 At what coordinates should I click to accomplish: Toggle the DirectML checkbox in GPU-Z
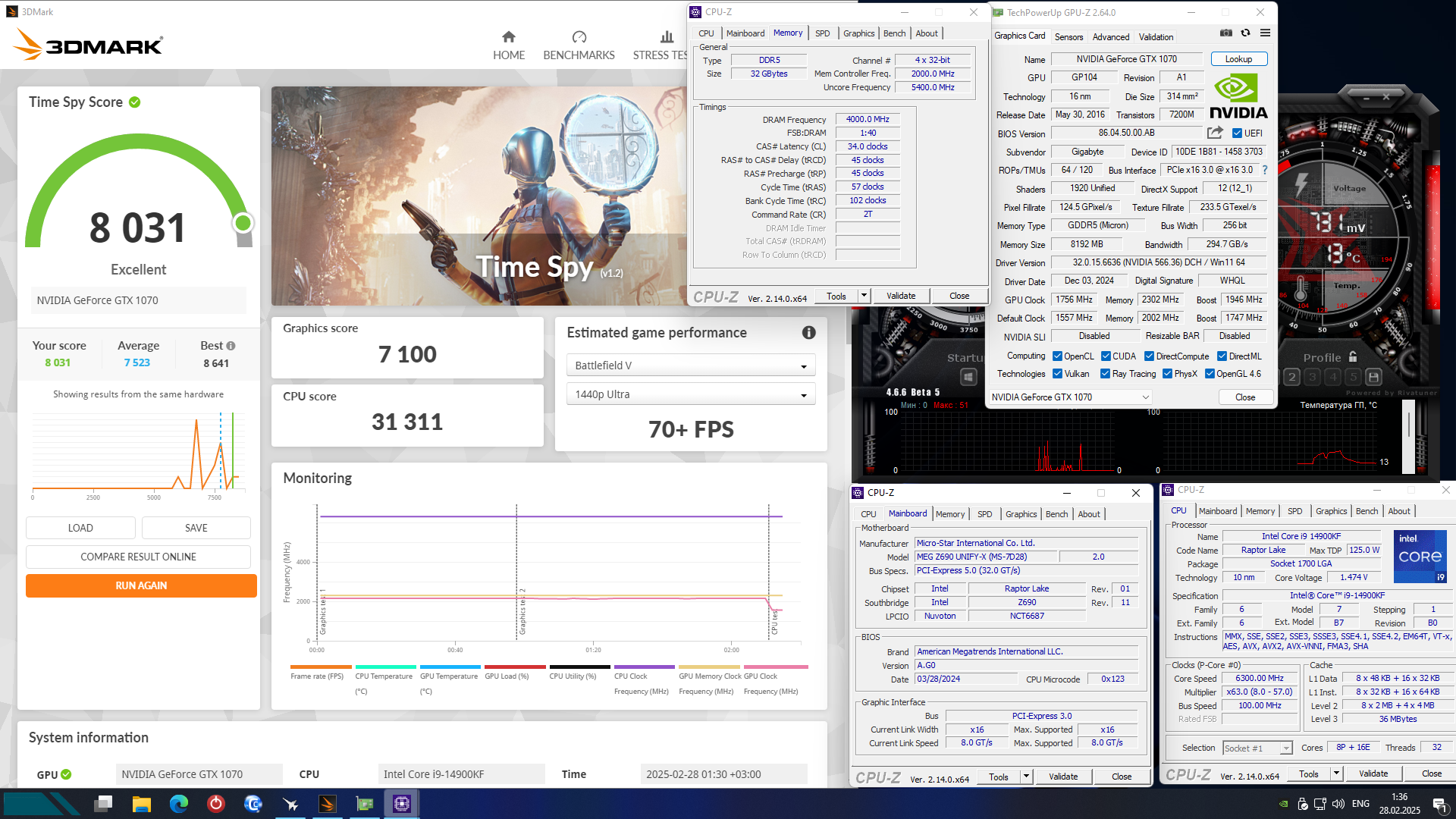coord(1222,356)
